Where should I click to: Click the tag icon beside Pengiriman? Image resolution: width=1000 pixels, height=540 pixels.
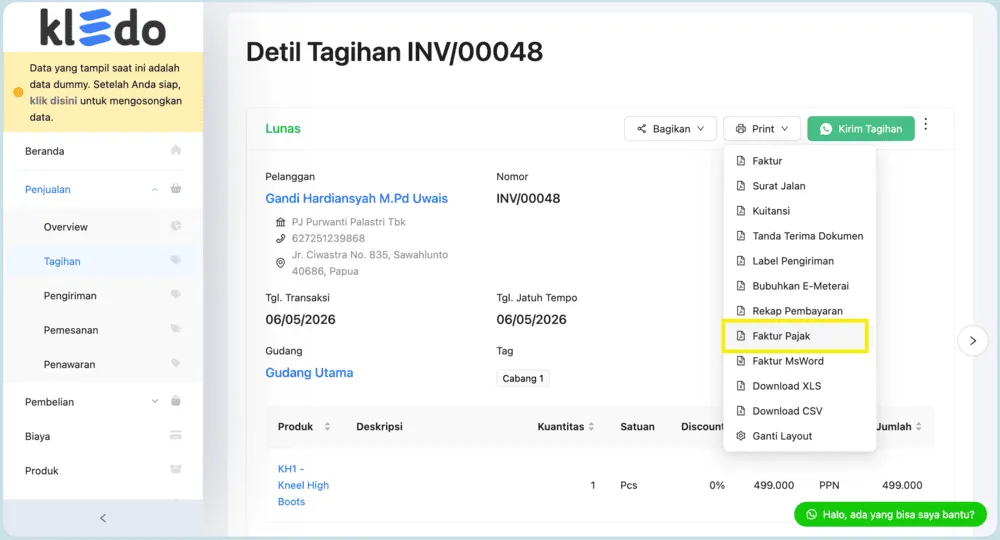pos(176,295)
